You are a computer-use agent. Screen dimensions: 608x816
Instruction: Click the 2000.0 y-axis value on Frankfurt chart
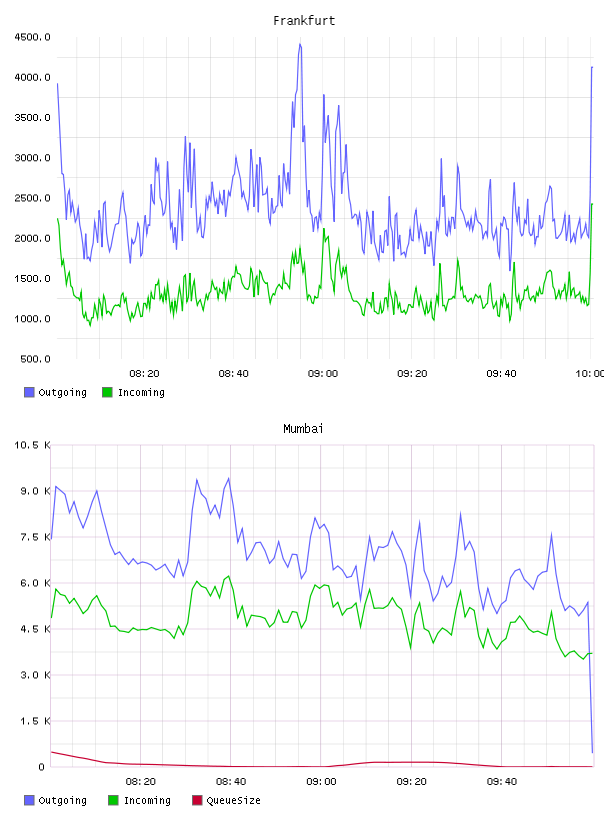pos(32,238)
